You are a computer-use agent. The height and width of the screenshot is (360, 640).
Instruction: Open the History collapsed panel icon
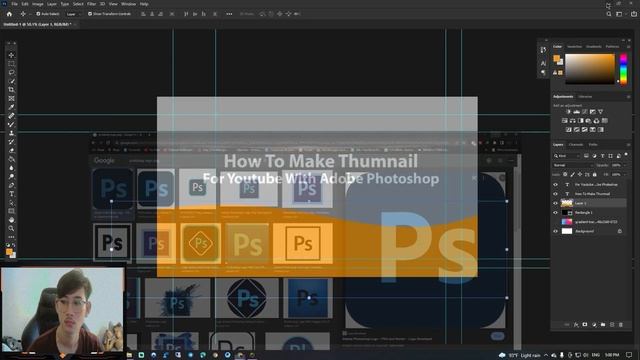[543, 50]
